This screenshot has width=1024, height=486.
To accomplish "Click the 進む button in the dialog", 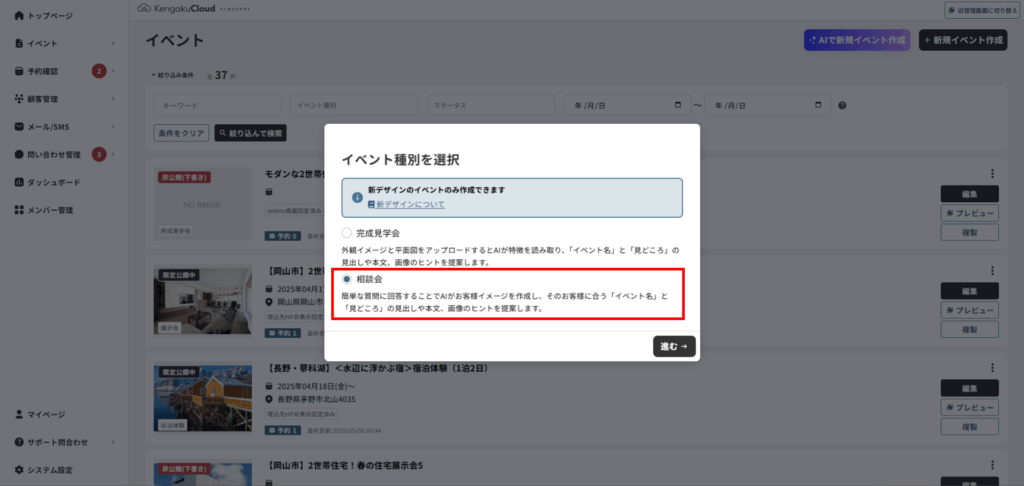I will (674, 346).
